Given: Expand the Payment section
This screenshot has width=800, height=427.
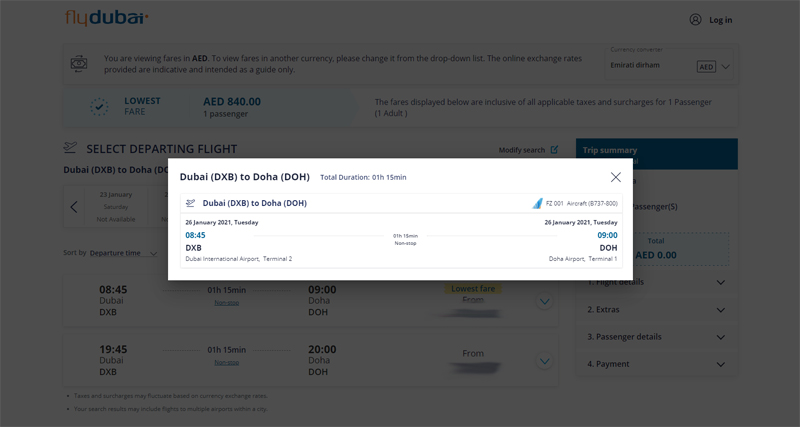Looking at the screenshot, I should (x=721, y=364).
